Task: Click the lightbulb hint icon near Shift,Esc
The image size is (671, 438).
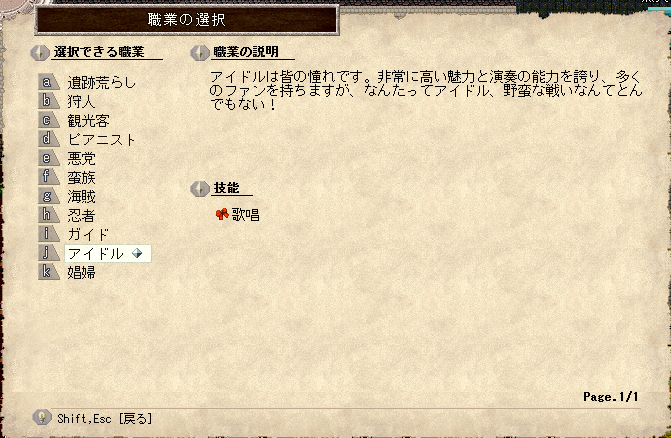Action: click(42, 417)
